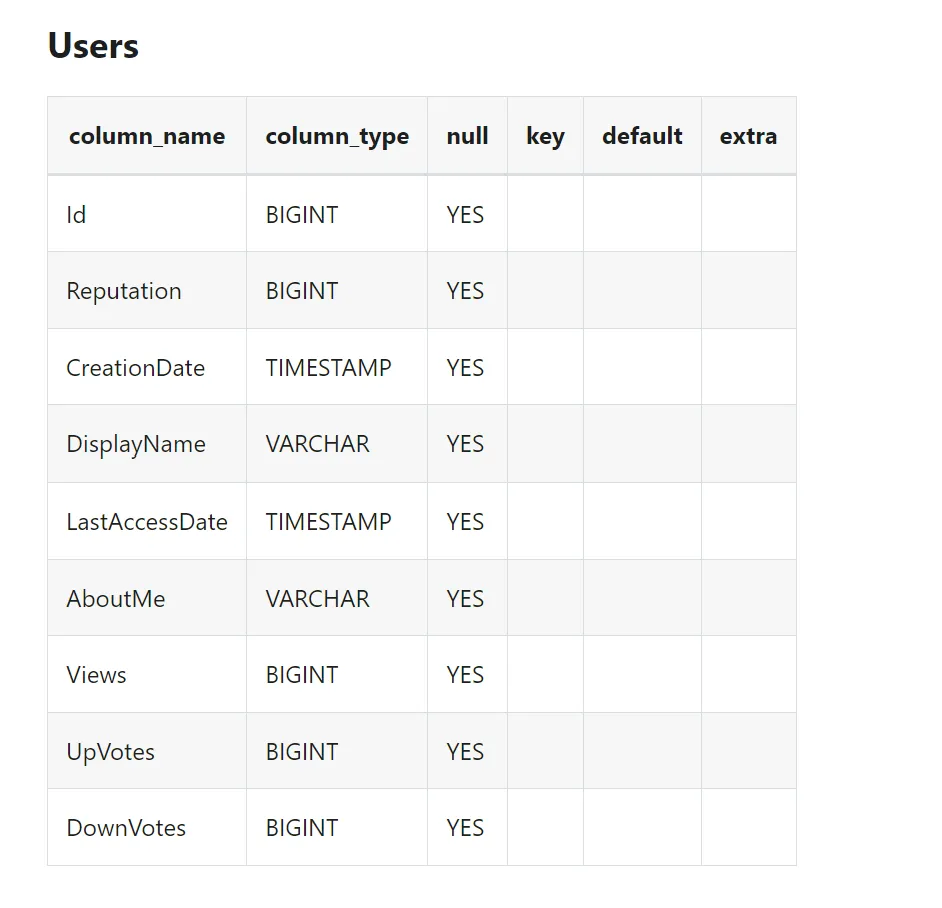Select the Views row name cell
942x908 pixels.
[x=147, y=674]
